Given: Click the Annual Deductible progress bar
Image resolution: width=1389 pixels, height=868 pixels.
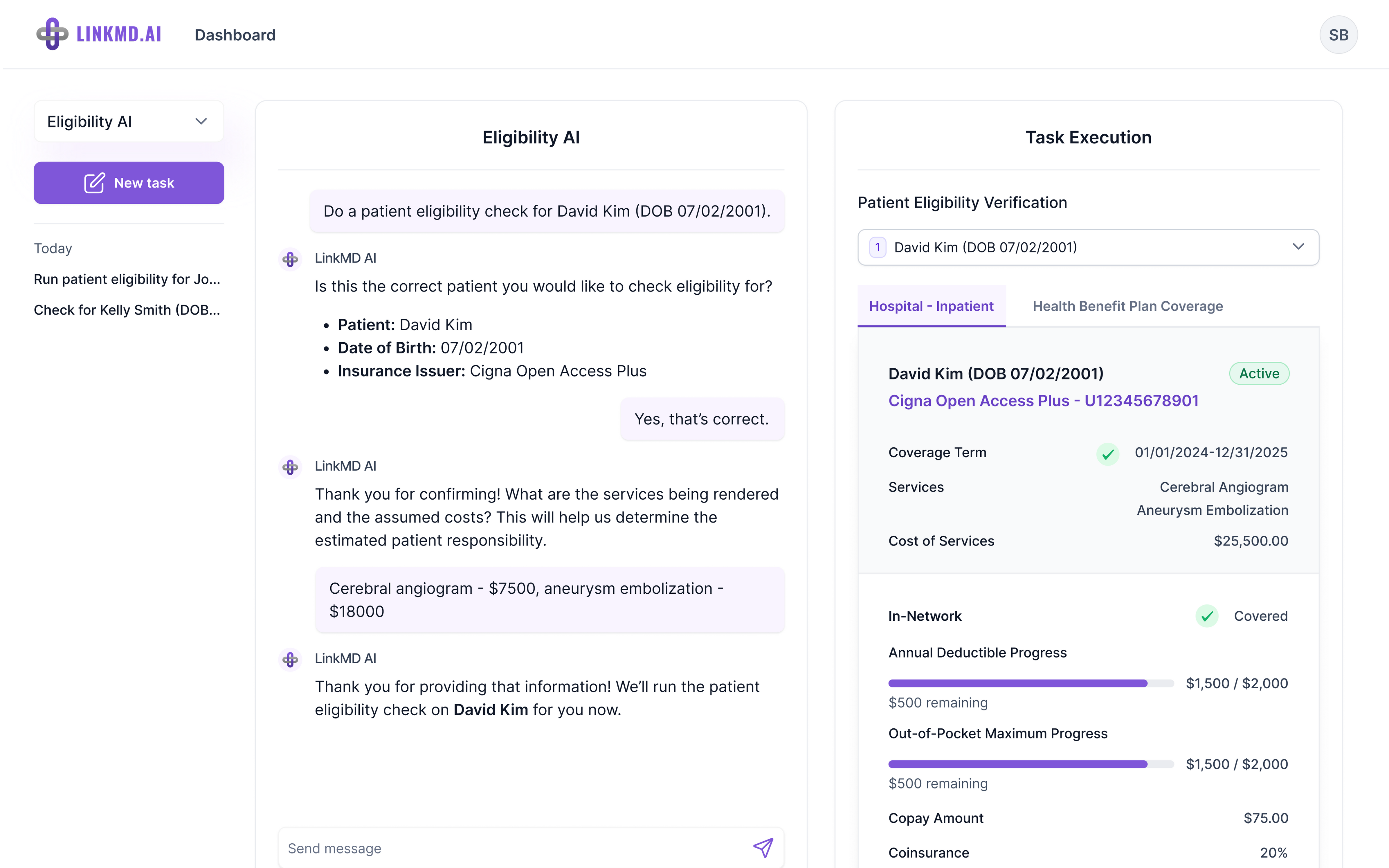Looking at the screenshot, I should 1030,683.
